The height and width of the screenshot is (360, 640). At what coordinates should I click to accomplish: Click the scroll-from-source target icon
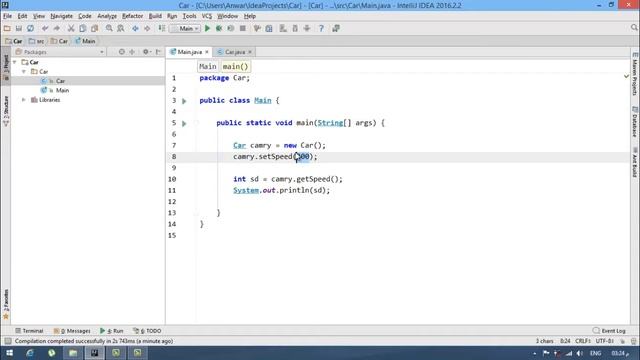coord(122,52)
